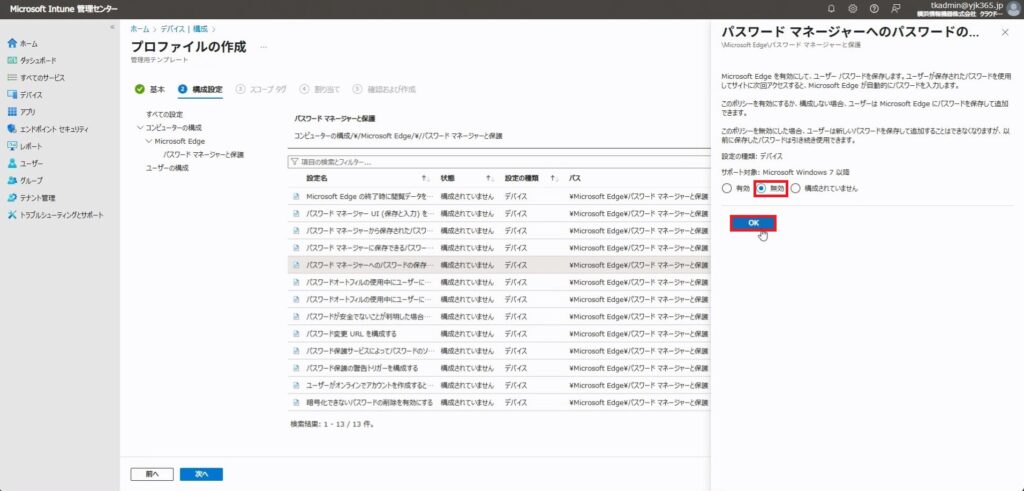Viewport: 1024px width, 491px height.
Task: Go to the スコープ タグ step
Action: 261,89
